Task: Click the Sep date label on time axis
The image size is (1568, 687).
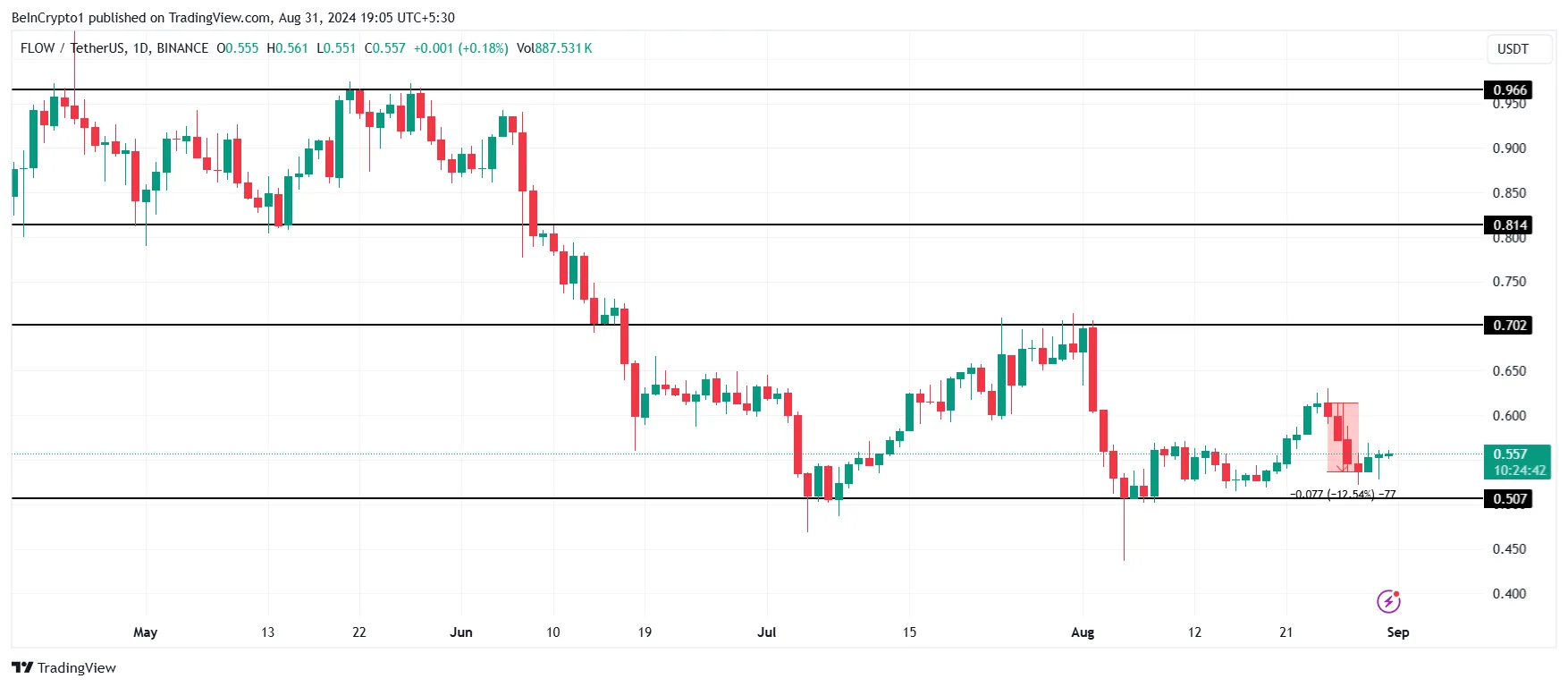Action: pos(1398,632)
